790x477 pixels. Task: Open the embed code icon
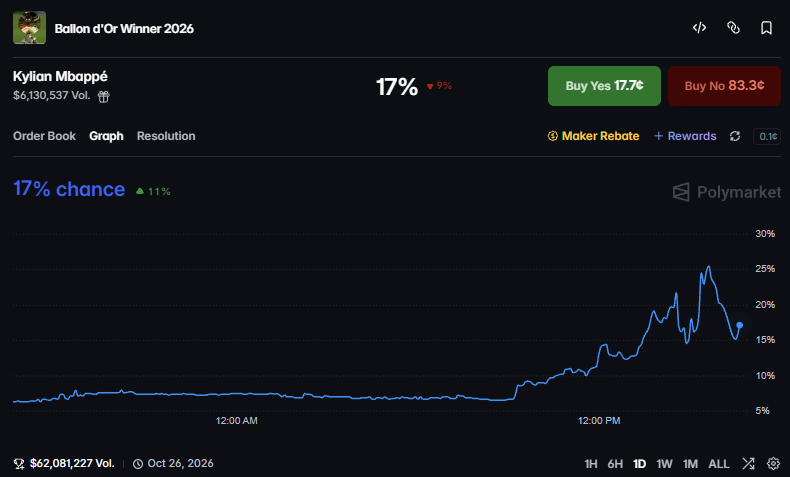pos(699,28)
